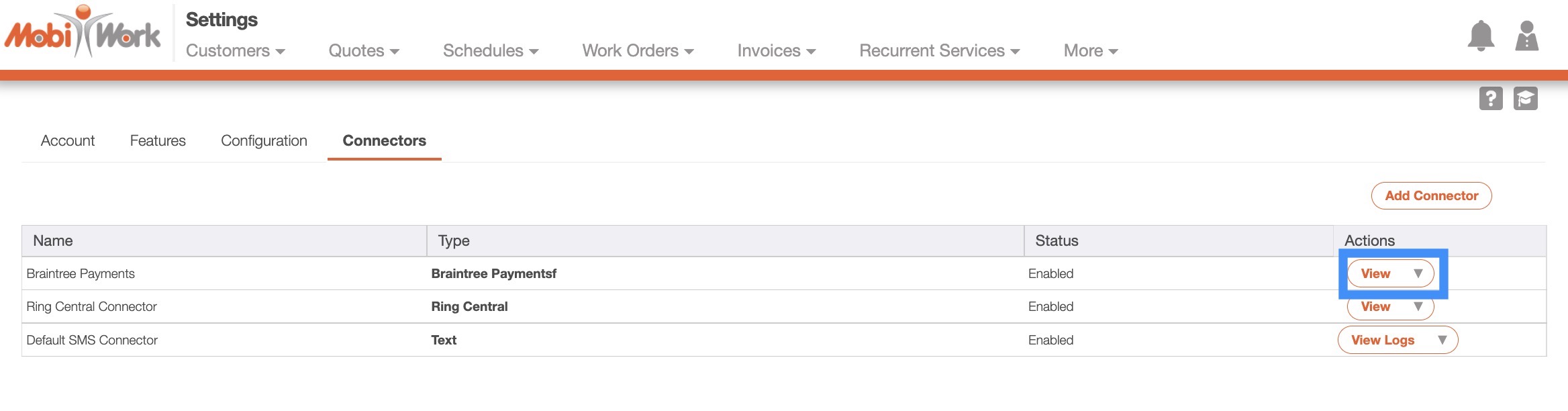Expand Default SMS View Logs dropdown arrow
The width and height of the screenshot is (1568, 411).
(1442, 340)
